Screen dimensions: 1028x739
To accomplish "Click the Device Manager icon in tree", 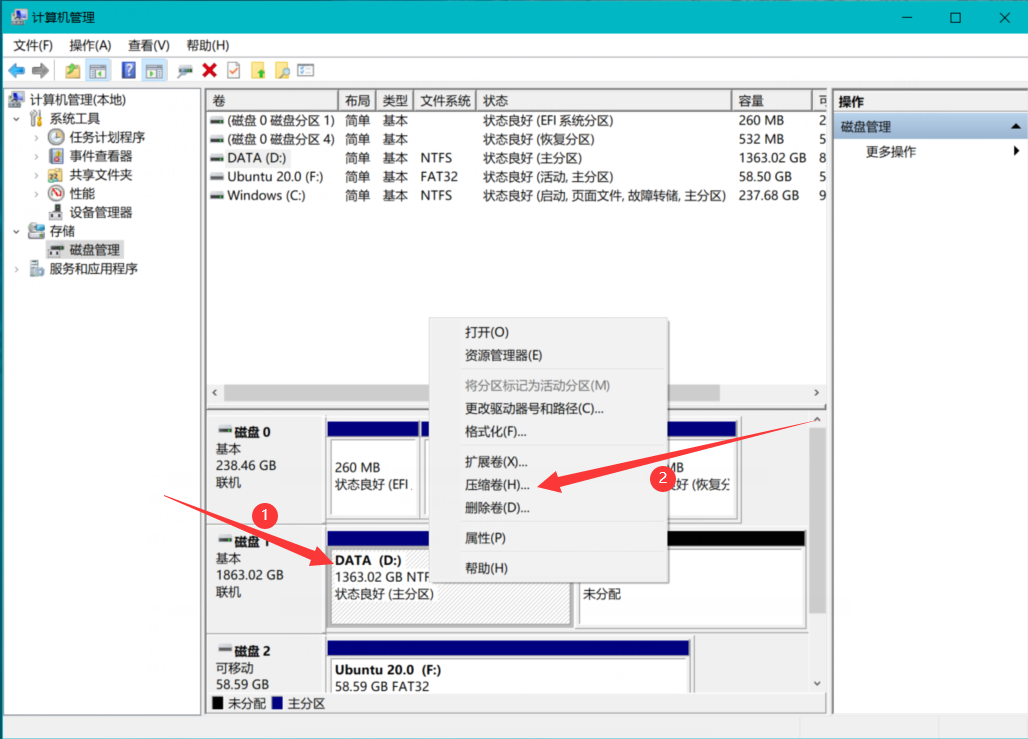I will pyautogui.click(x=56, y=212).
